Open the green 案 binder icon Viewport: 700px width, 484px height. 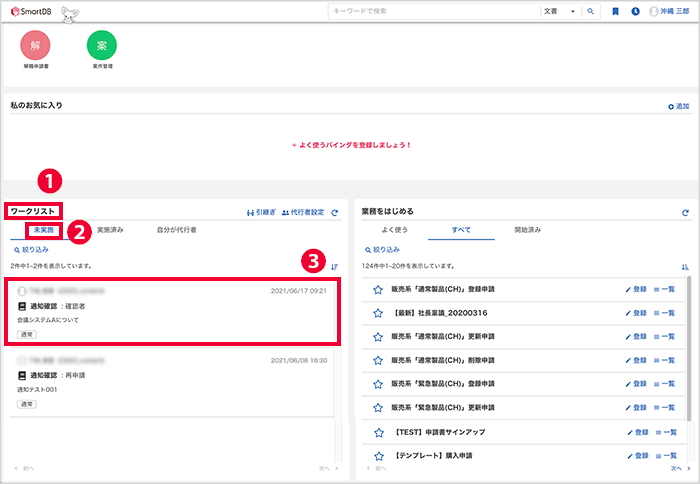[x=102, y=45]
